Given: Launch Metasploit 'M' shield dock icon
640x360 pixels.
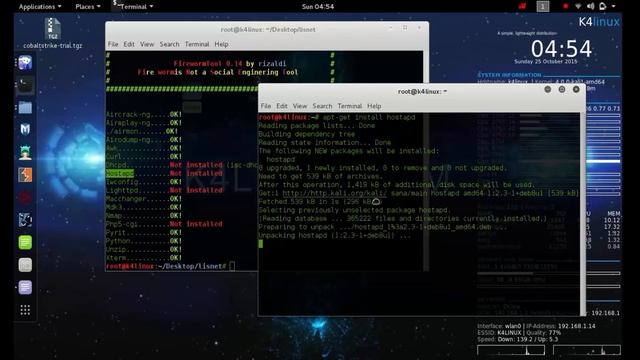Looking at the screenshot, I should (25, 130).
